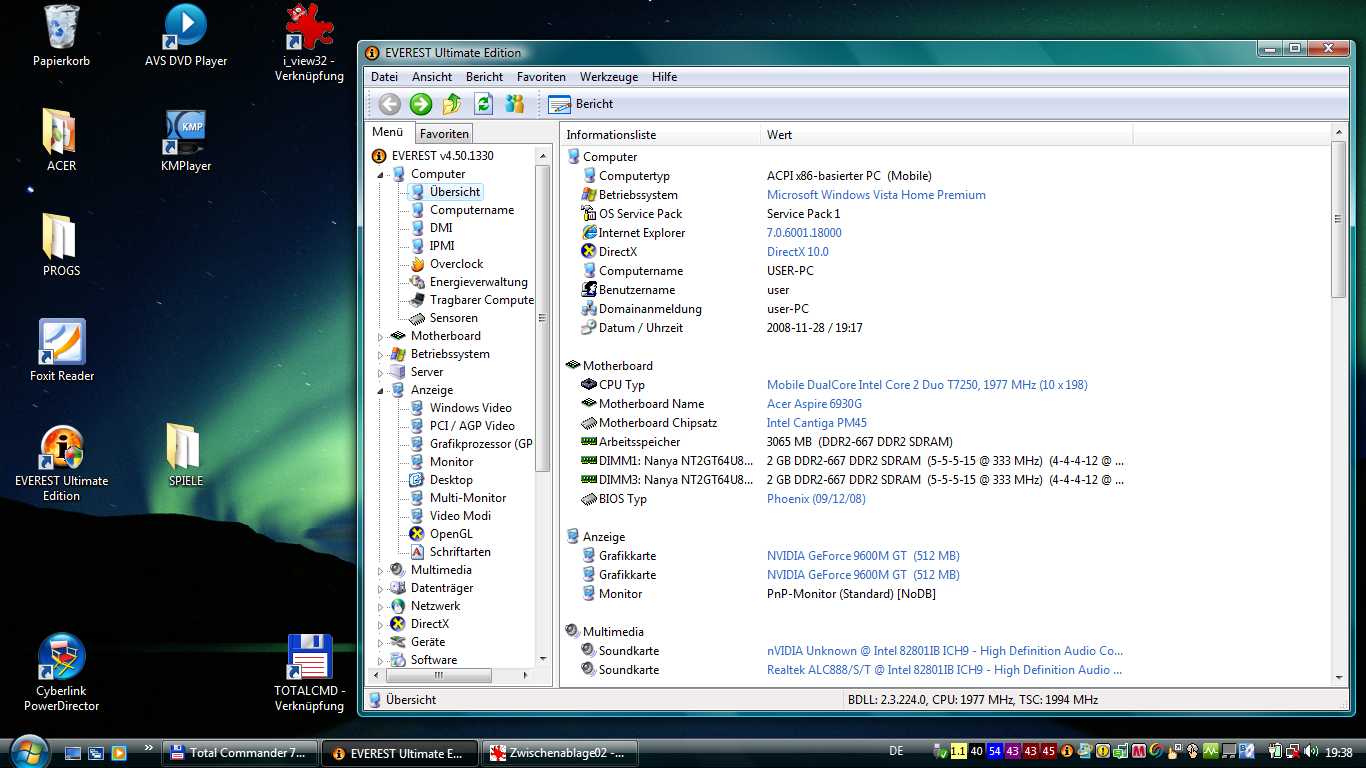Image resolution: width=1366 pixels, height=768 pixels.
Task: Click the taskbar clock showing 19:38
Action: (1338, 753)
